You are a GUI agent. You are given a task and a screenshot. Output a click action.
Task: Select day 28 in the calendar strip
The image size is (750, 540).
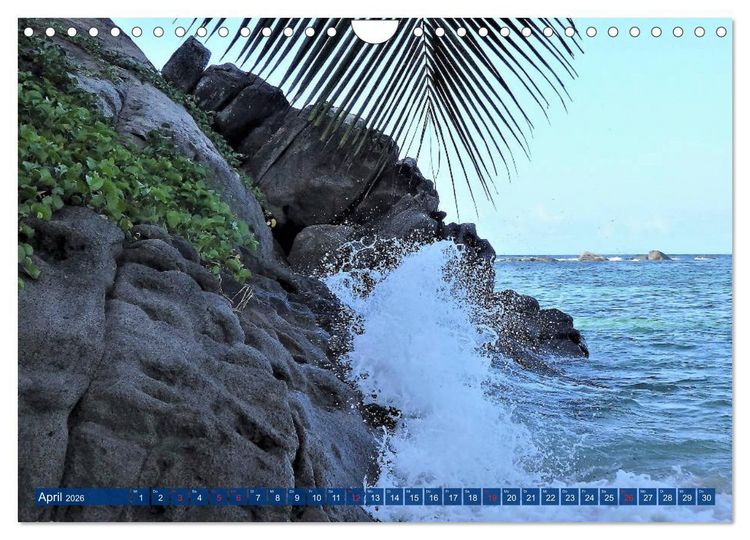(x=668, y=497)
